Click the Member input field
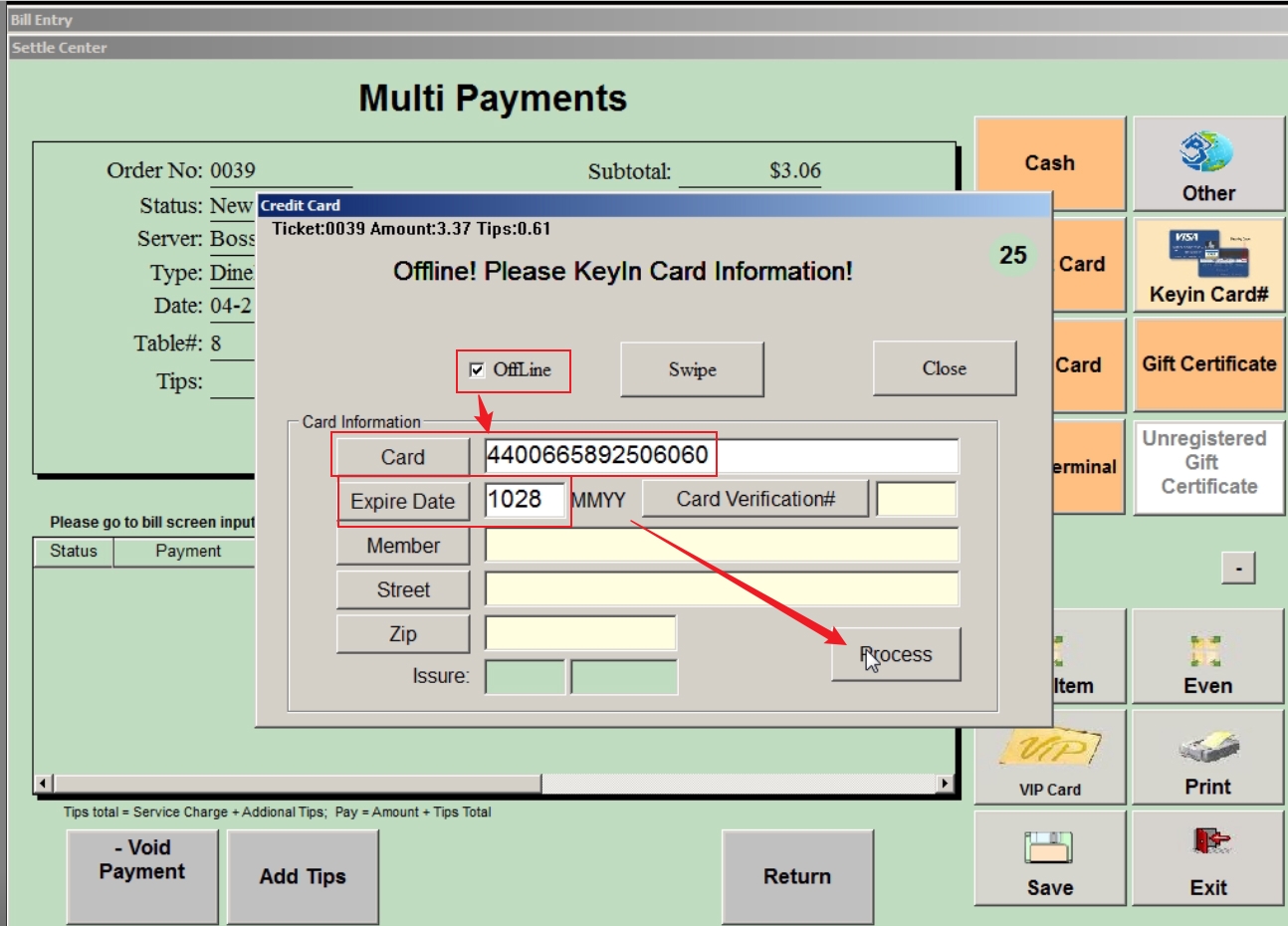 click(722, 545)
